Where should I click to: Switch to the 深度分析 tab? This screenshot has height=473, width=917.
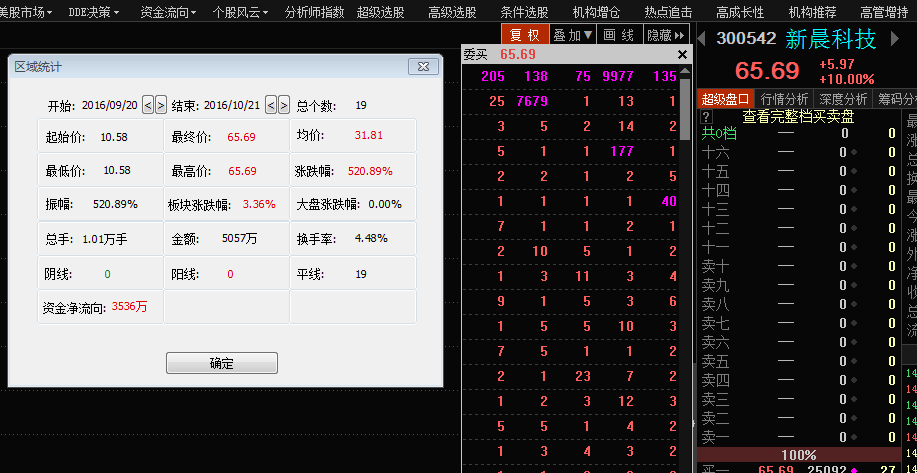coord(843,99)
